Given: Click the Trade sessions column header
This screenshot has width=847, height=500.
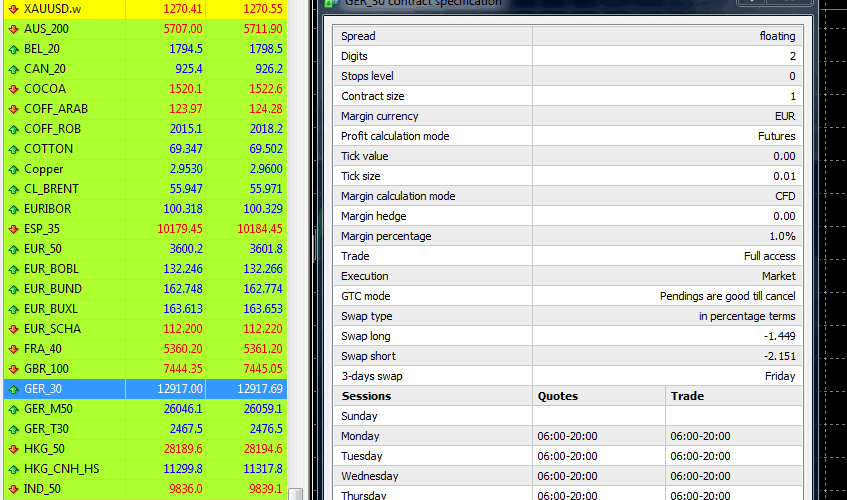Looking at the screenshot, I should [x=687, y=396].
